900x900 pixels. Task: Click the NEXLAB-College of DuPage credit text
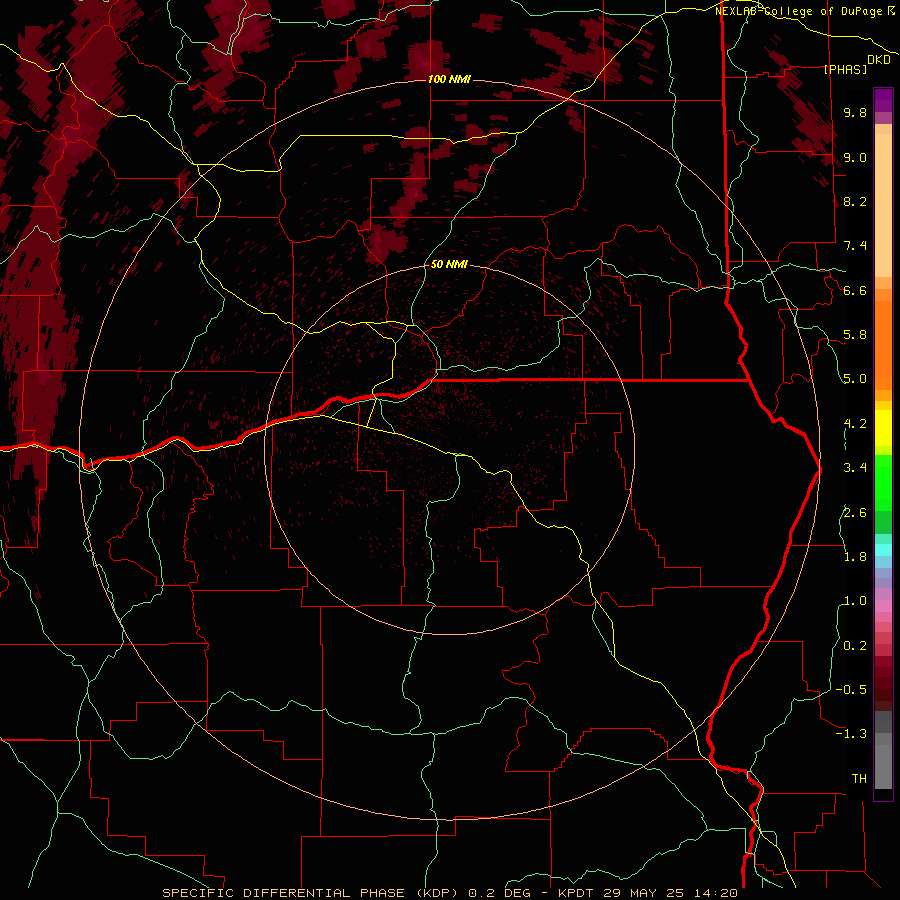tap(800, 11)
